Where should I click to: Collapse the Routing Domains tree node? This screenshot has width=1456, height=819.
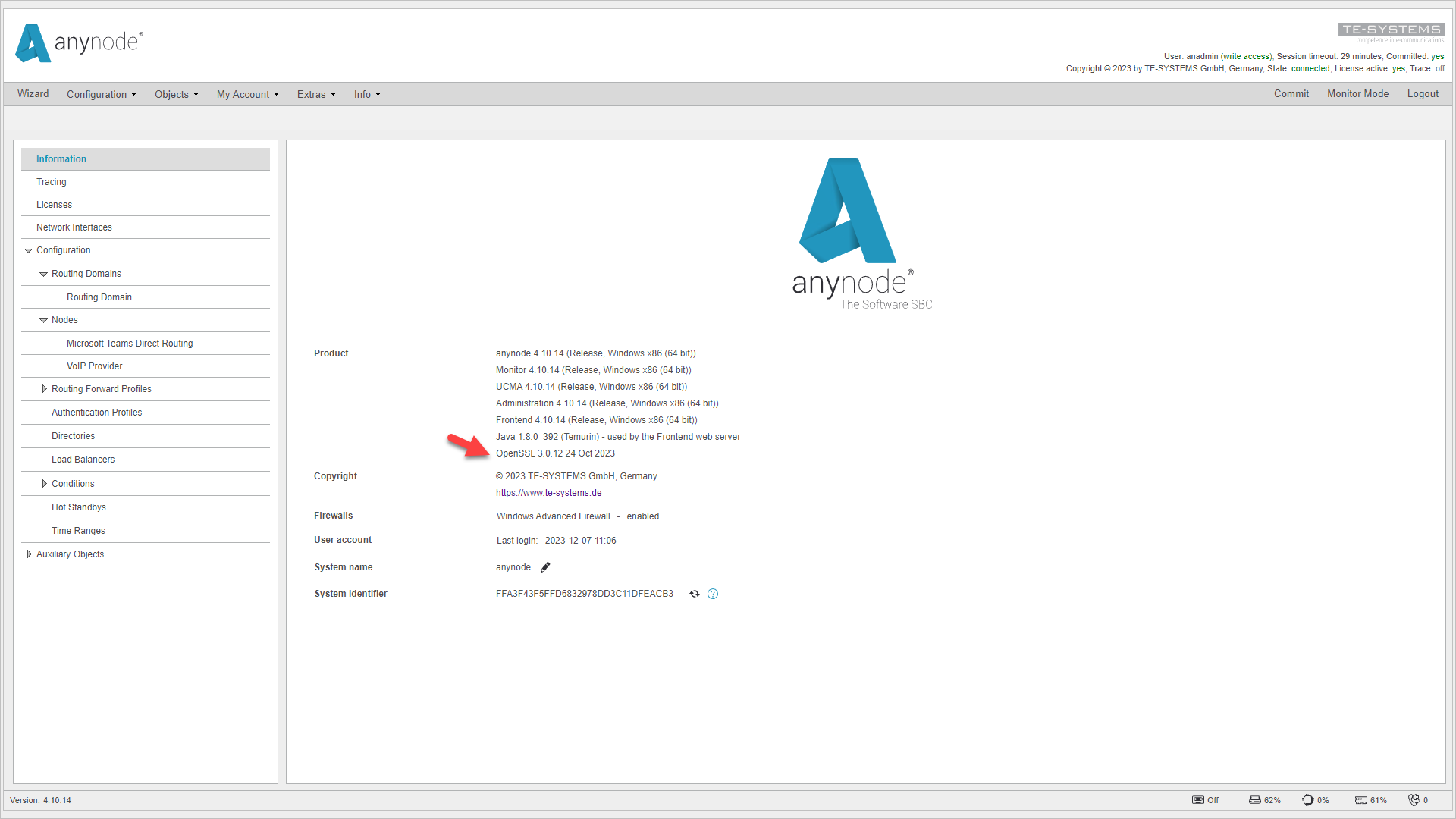pos(43,274)
